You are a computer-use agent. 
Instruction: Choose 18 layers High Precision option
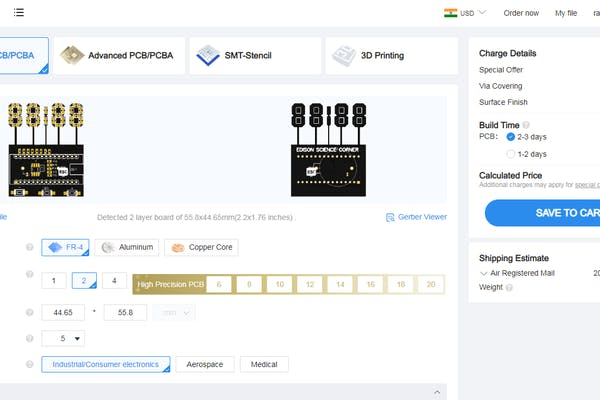[401, 284]
